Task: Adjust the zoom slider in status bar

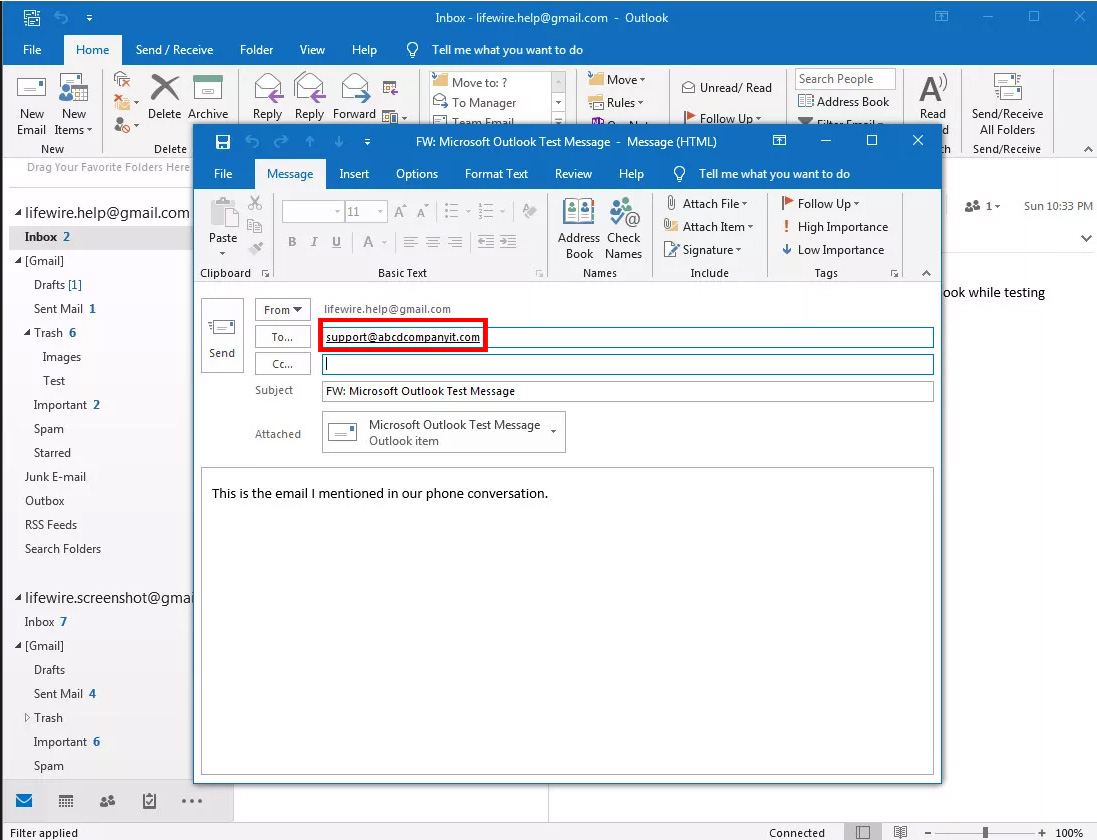Action: [x=985, y=832]
